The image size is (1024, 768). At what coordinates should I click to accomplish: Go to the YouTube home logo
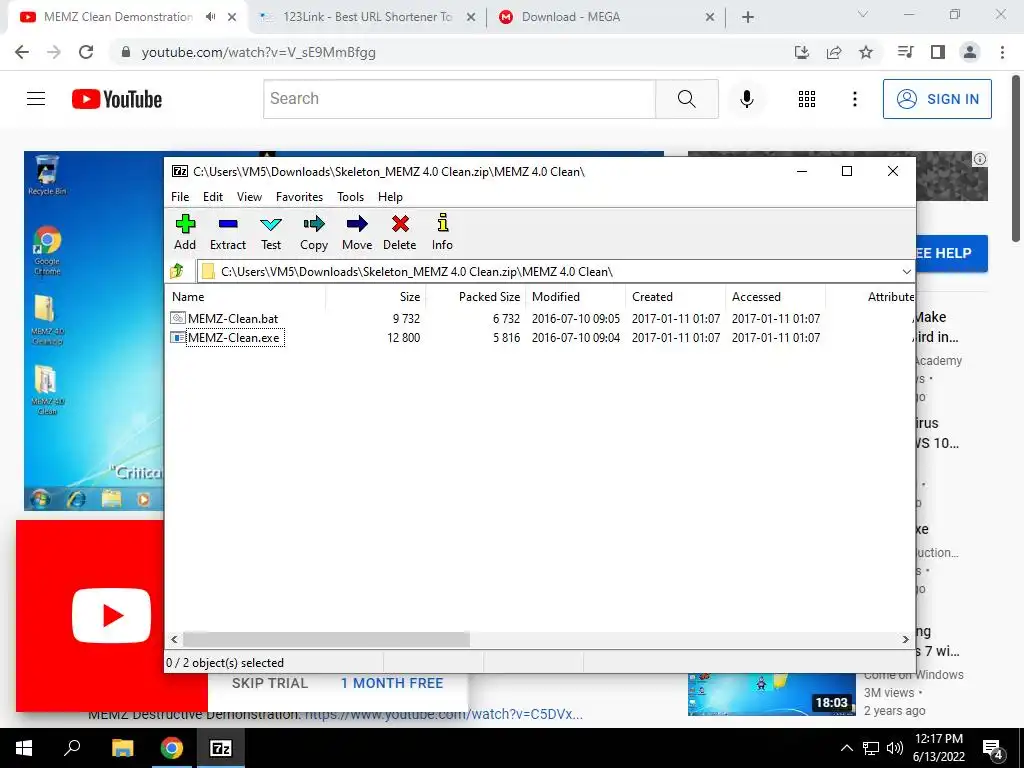coord(117,99)
